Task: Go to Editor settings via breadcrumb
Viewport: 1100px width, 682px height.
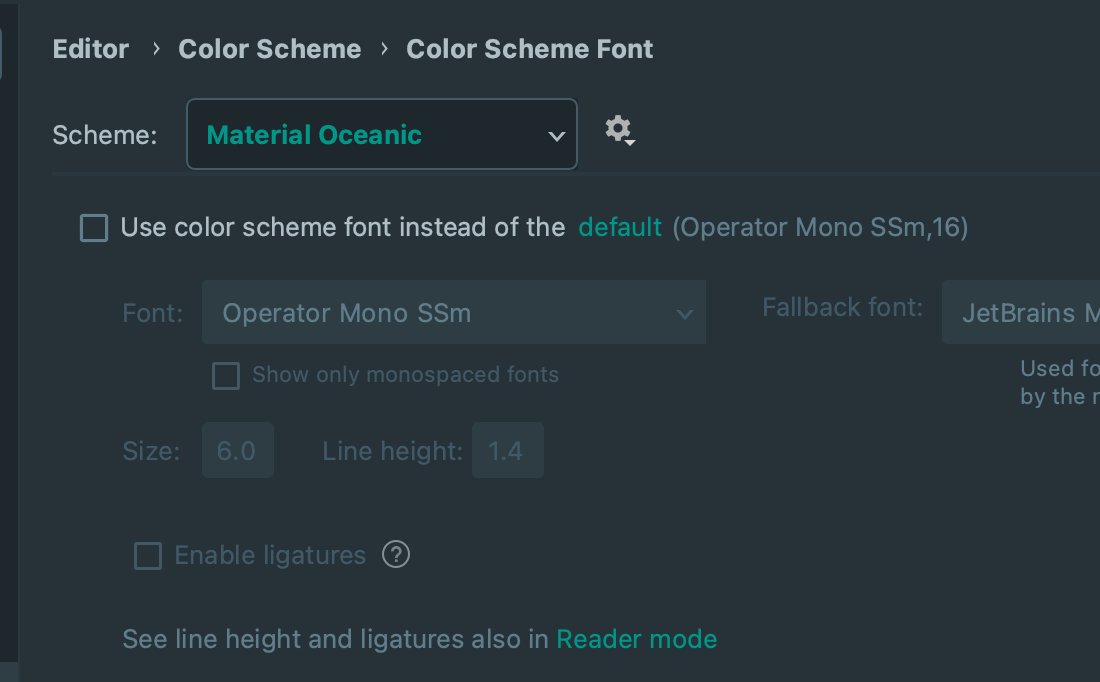Action: pos(90,48)
